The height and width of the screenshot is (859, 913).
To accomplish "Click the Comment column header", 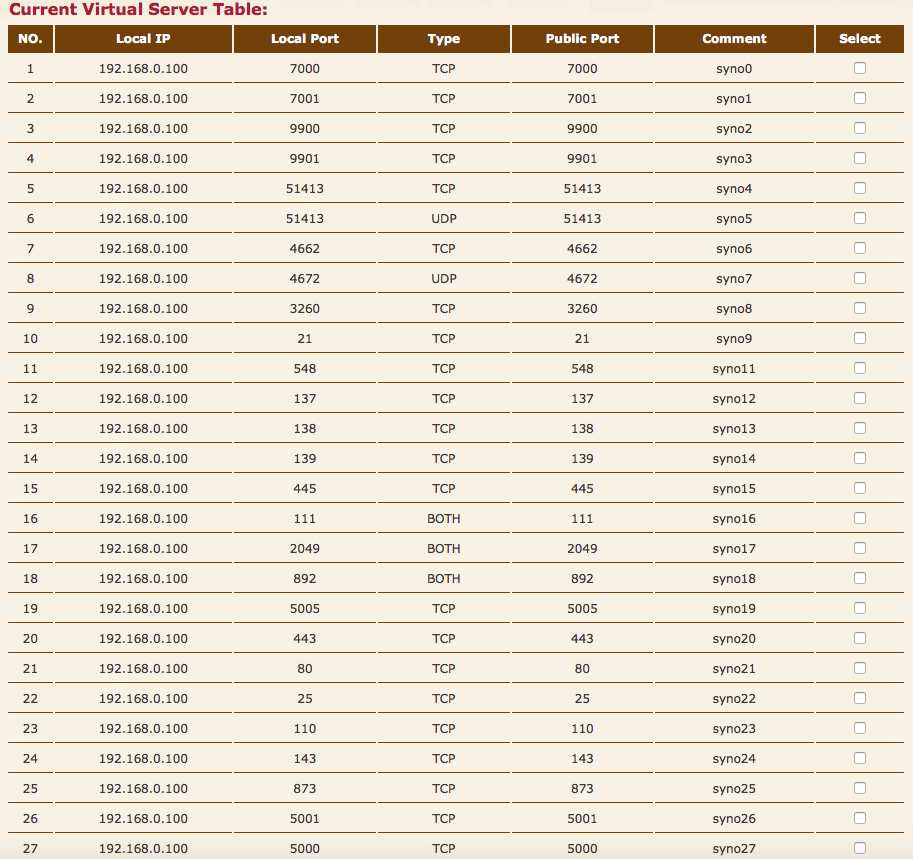I will point(734,39).
